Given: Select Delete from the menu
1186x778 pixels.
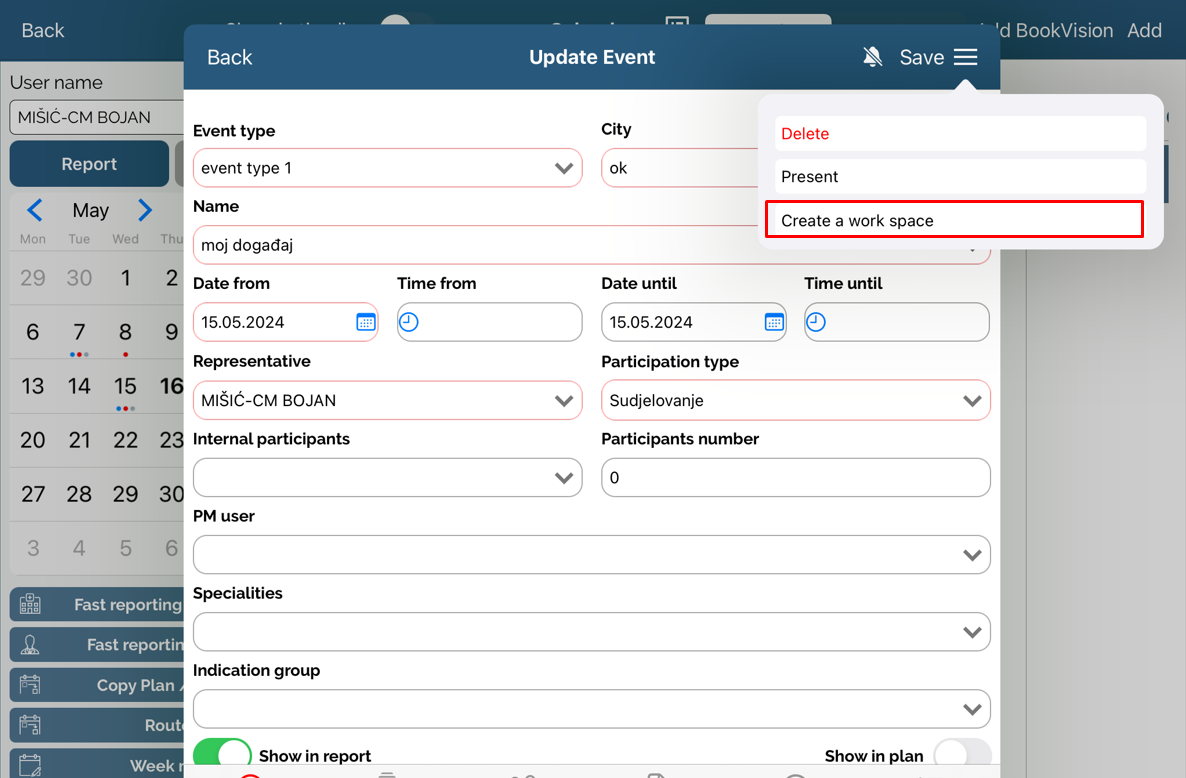Looking at the screenshot, I should tap(960, 134).
